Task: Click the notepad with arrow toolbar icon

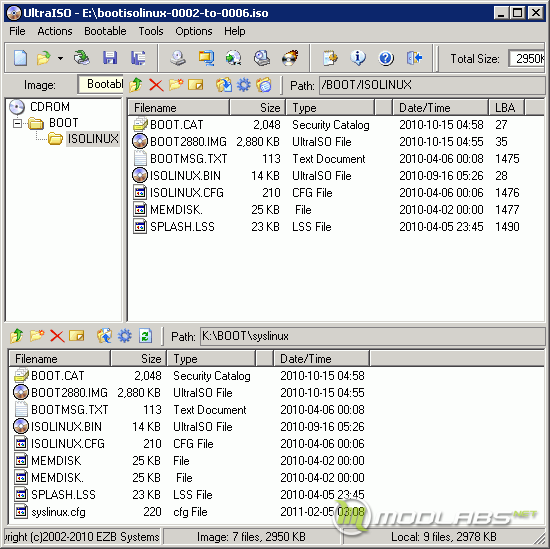Action: click(330, 58)
